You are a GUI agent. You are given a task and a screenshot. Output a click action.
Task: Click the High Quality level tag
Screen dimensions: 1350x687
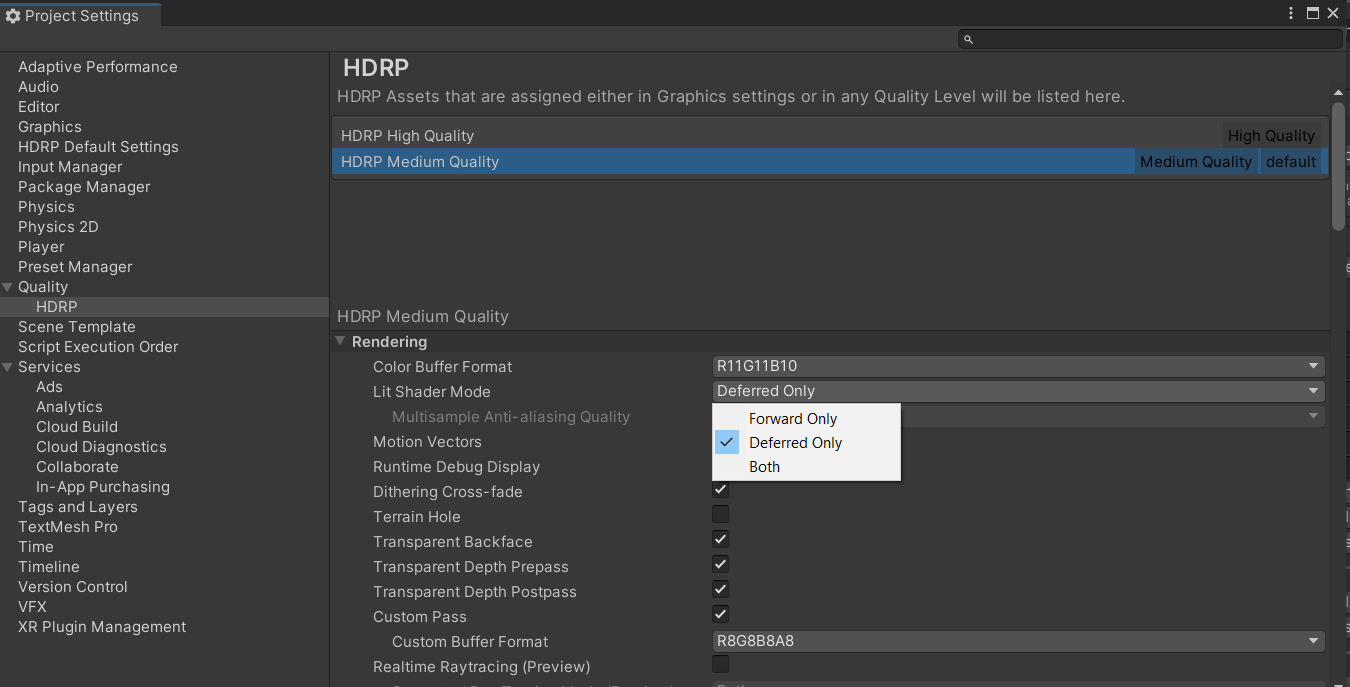click(x=1271, y=135)
